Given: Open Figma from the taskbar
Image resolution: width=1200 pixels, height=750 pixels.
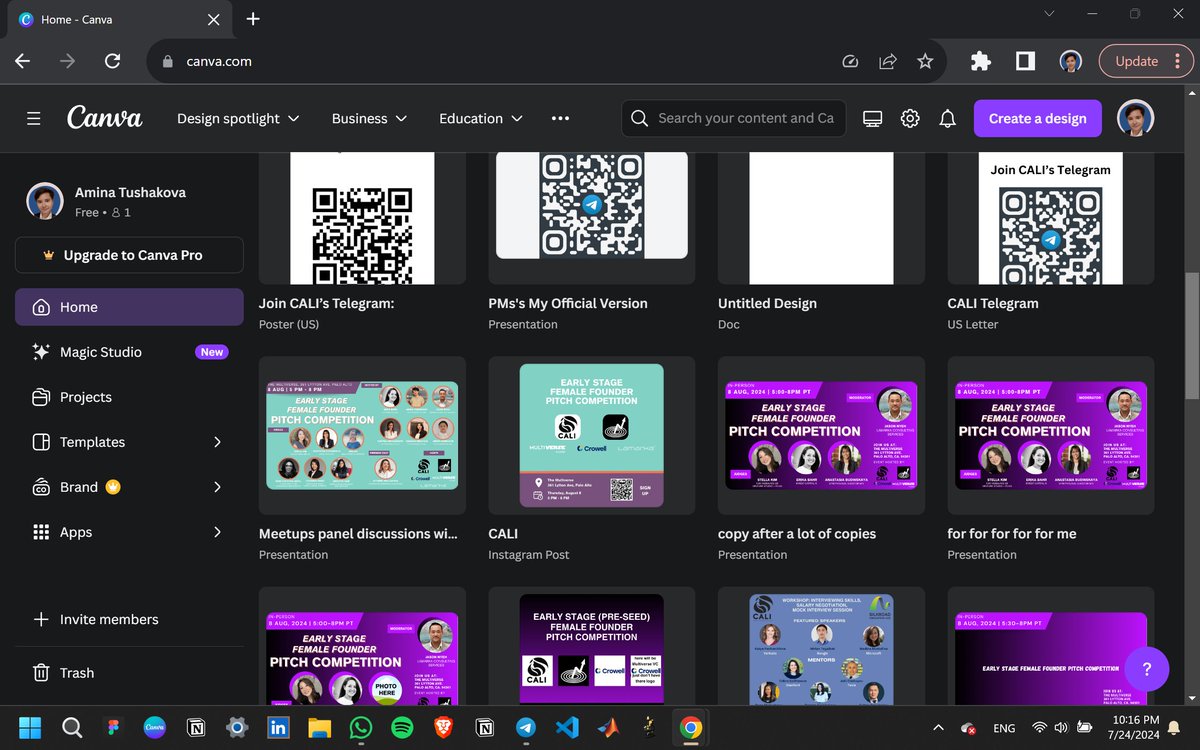Looking at the screenshot, I should [113, 728].
